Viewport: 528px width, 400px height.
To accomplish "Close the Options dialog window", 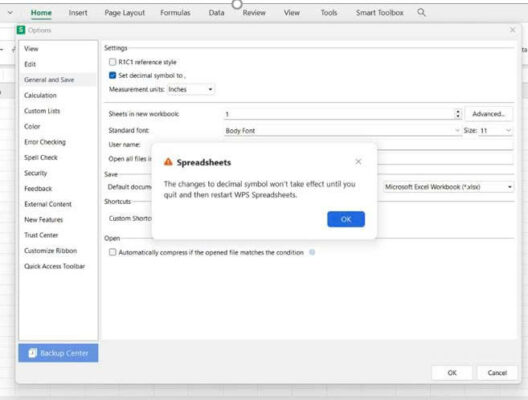I will (x=513, y=30).
